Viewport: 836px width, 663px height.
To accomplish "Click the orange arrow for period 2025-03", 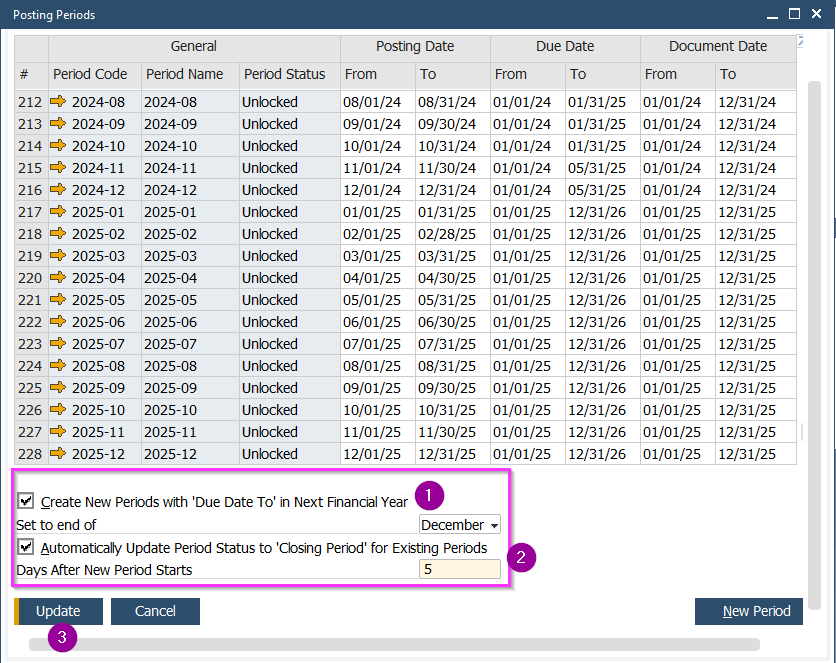I will coord(58,256).
